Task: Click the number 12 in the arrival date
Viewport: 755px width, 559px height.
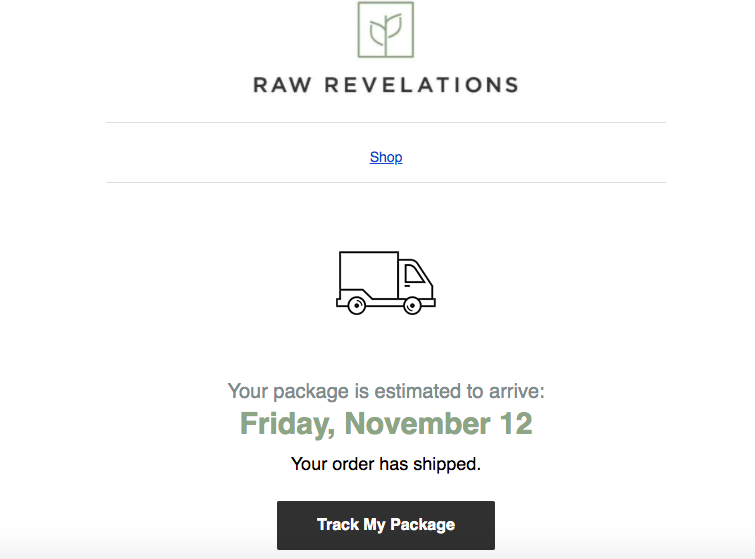Action: point(514,423)
